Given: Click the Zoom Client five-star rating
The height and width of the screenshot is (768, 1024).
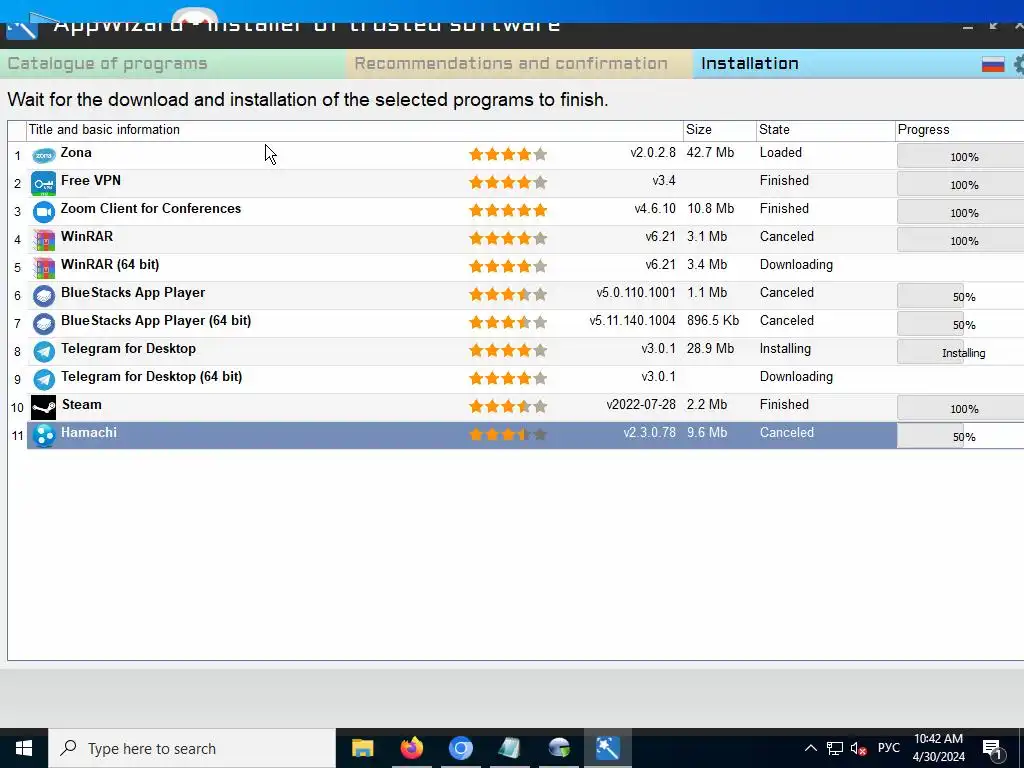Looking at the screenshot, I should [507, 211].
